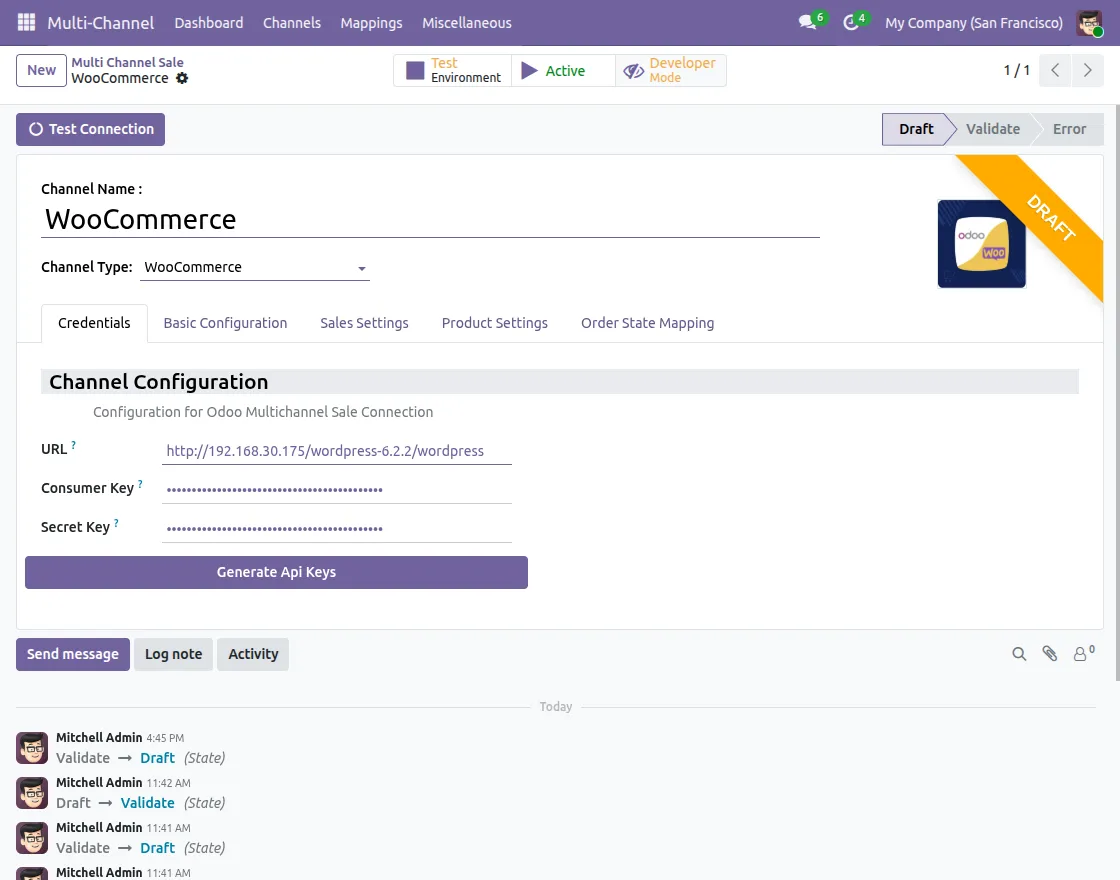Open Mitchell Admin user avatar menu
1120x880 pixels.
pos(1090,23)
